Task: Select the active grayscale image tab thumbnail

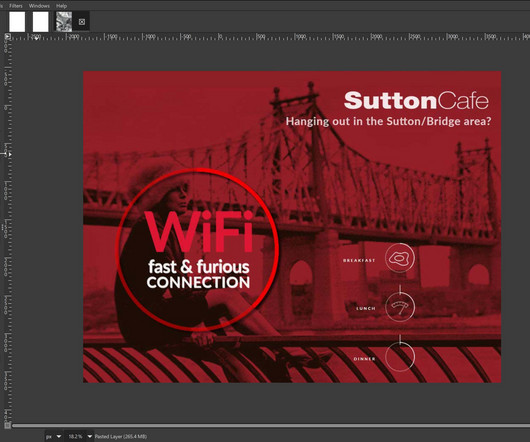Action: 64,22
